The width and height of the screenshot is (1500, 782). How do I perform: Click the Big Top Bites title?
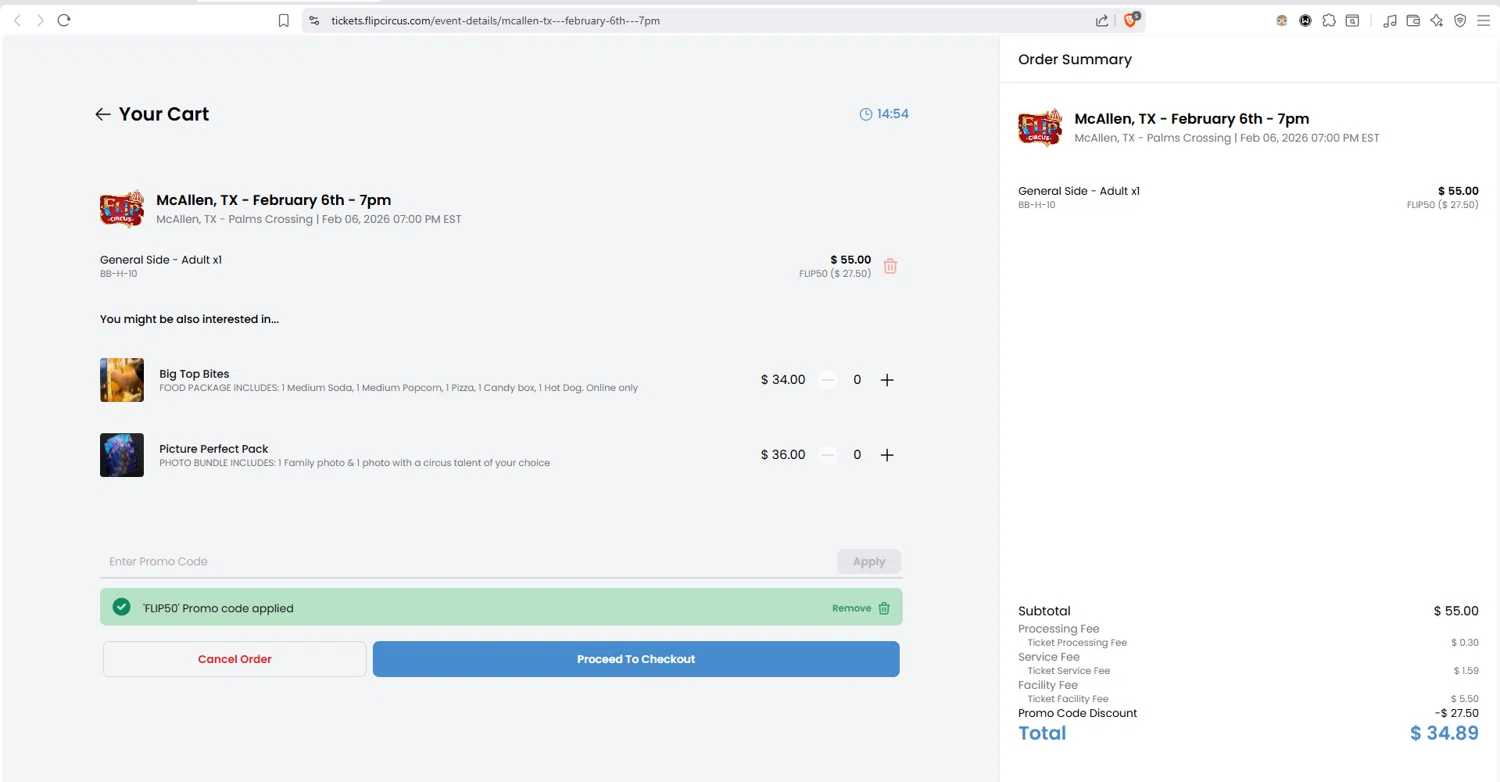click(x=194, y=374)
